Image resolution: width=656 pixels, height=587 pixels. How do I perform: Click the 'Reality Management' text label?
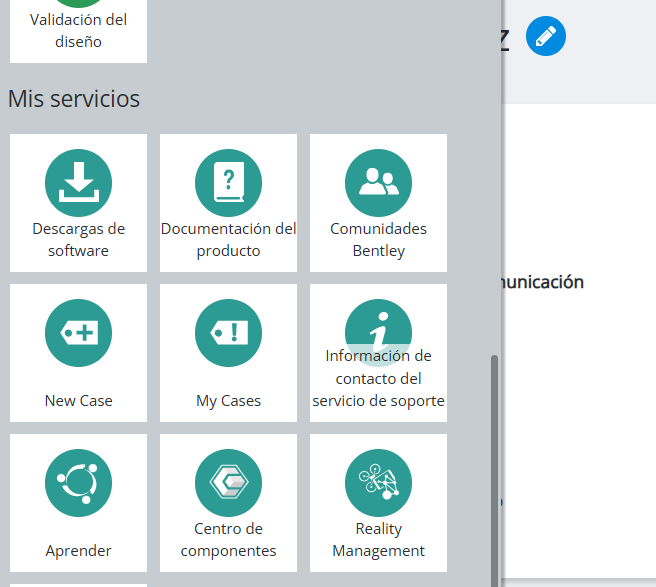tap(378, 540)
